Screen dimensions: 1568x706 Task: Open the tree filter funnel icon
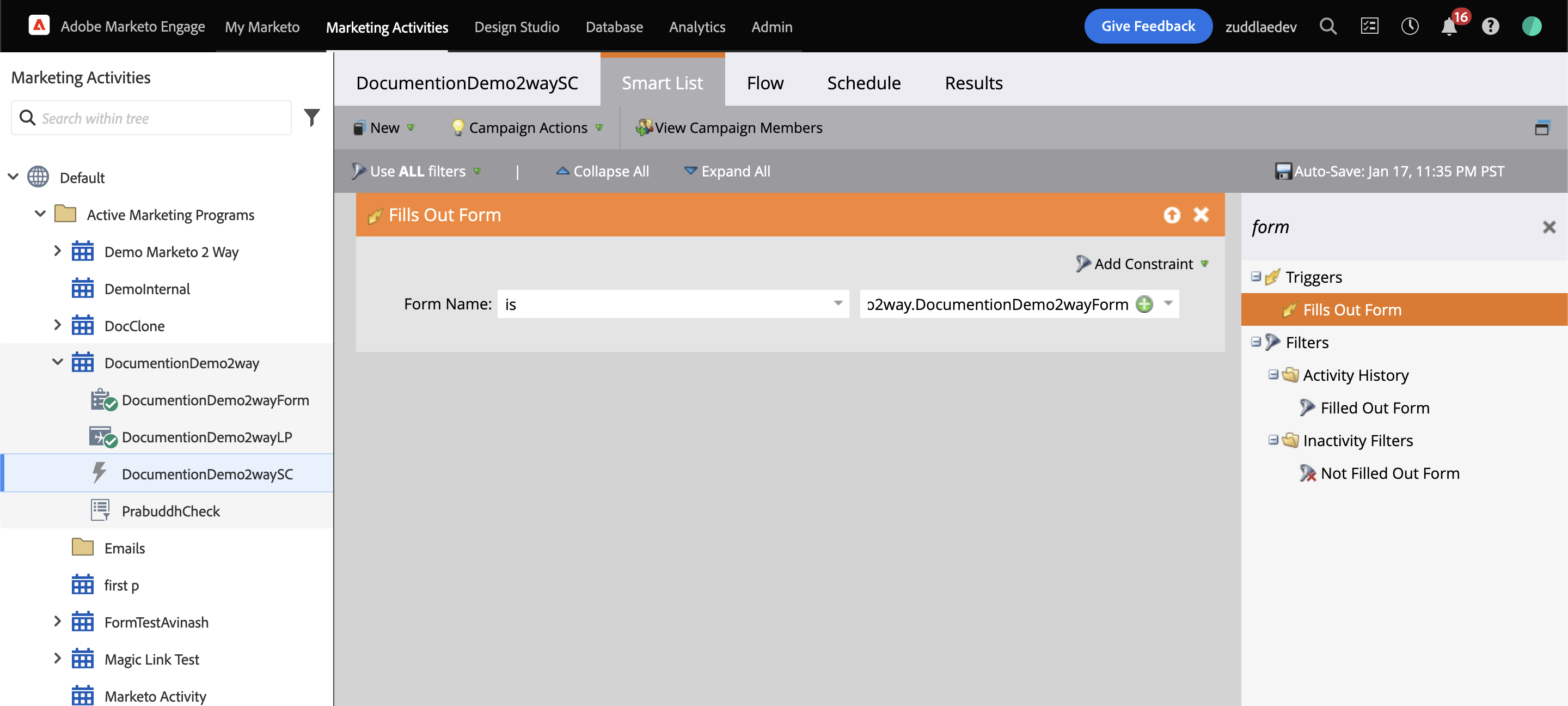pyautogui.click(x=311, y=118)
